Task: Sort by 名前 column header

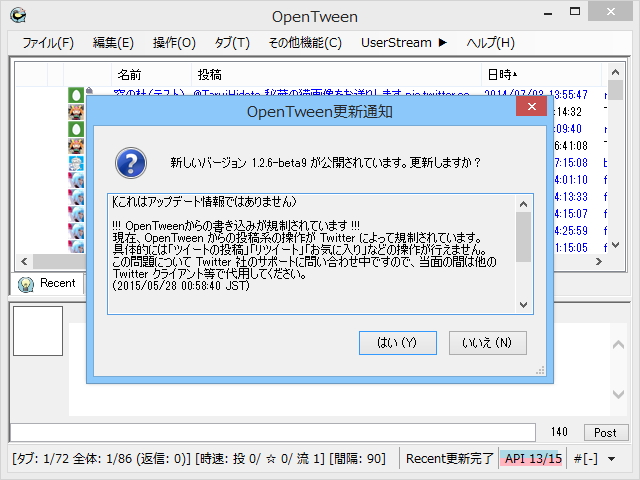Action: (x=151, y=75)
